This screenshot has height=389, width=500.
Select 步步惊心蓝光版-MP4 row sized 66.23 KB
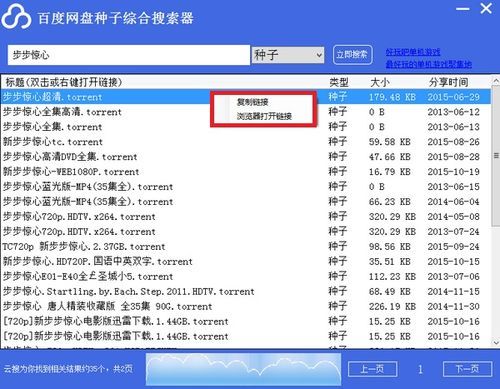246,202
